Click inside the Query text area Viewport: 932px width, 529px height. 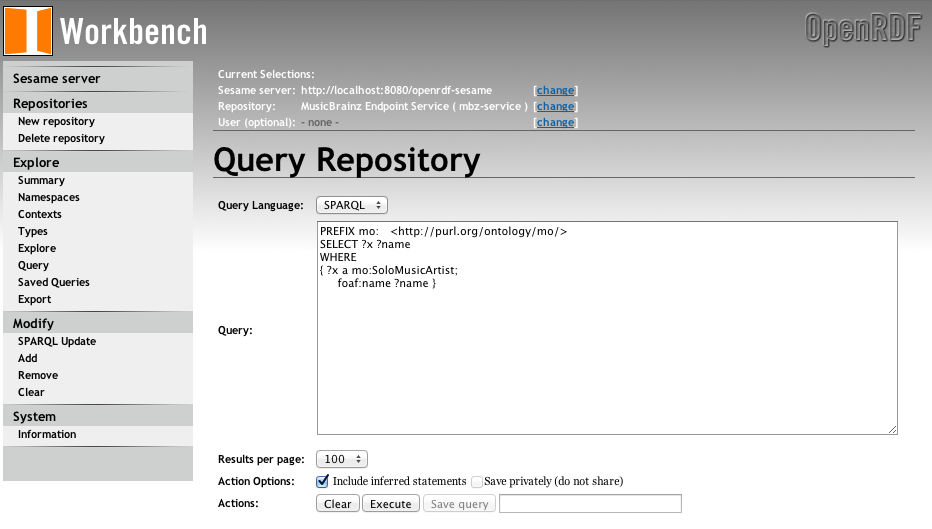(x=607, y=328)
